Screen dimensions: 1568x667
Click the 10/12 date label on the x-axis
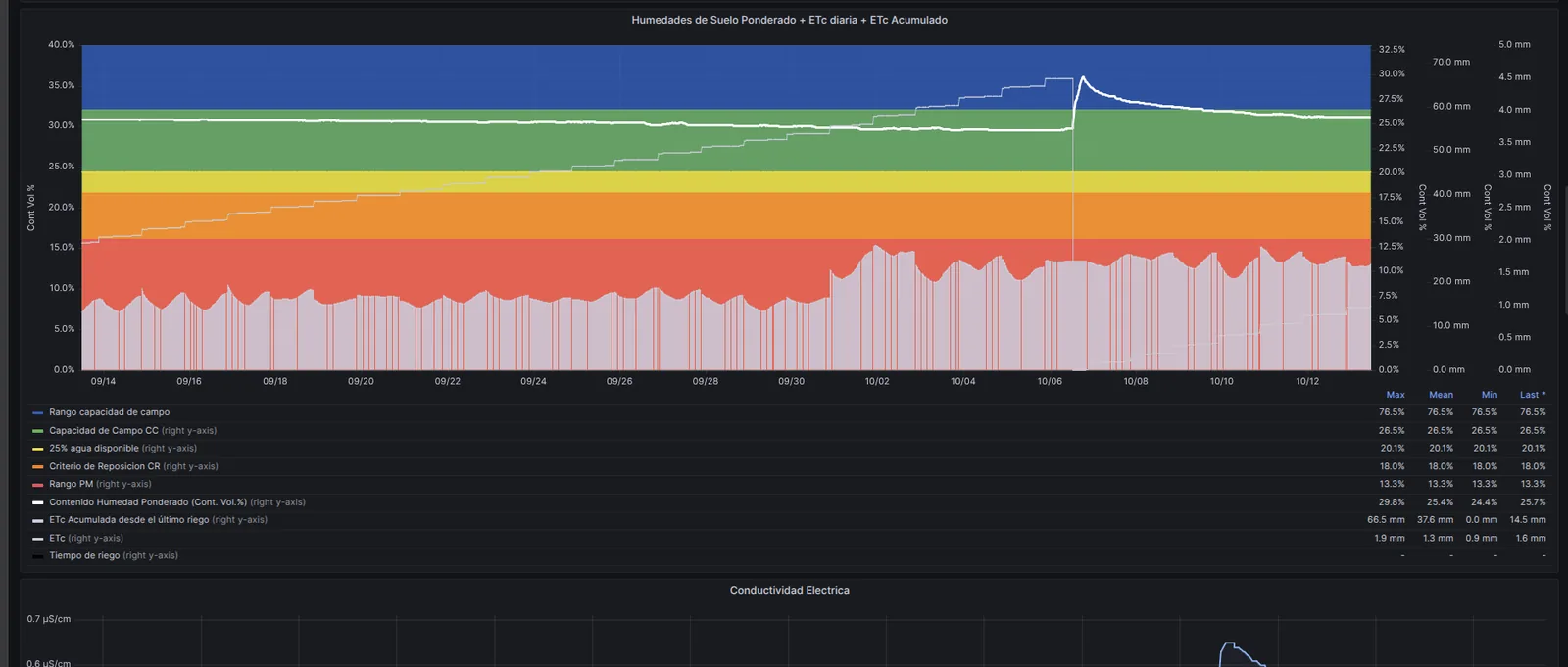(1307, 381)
